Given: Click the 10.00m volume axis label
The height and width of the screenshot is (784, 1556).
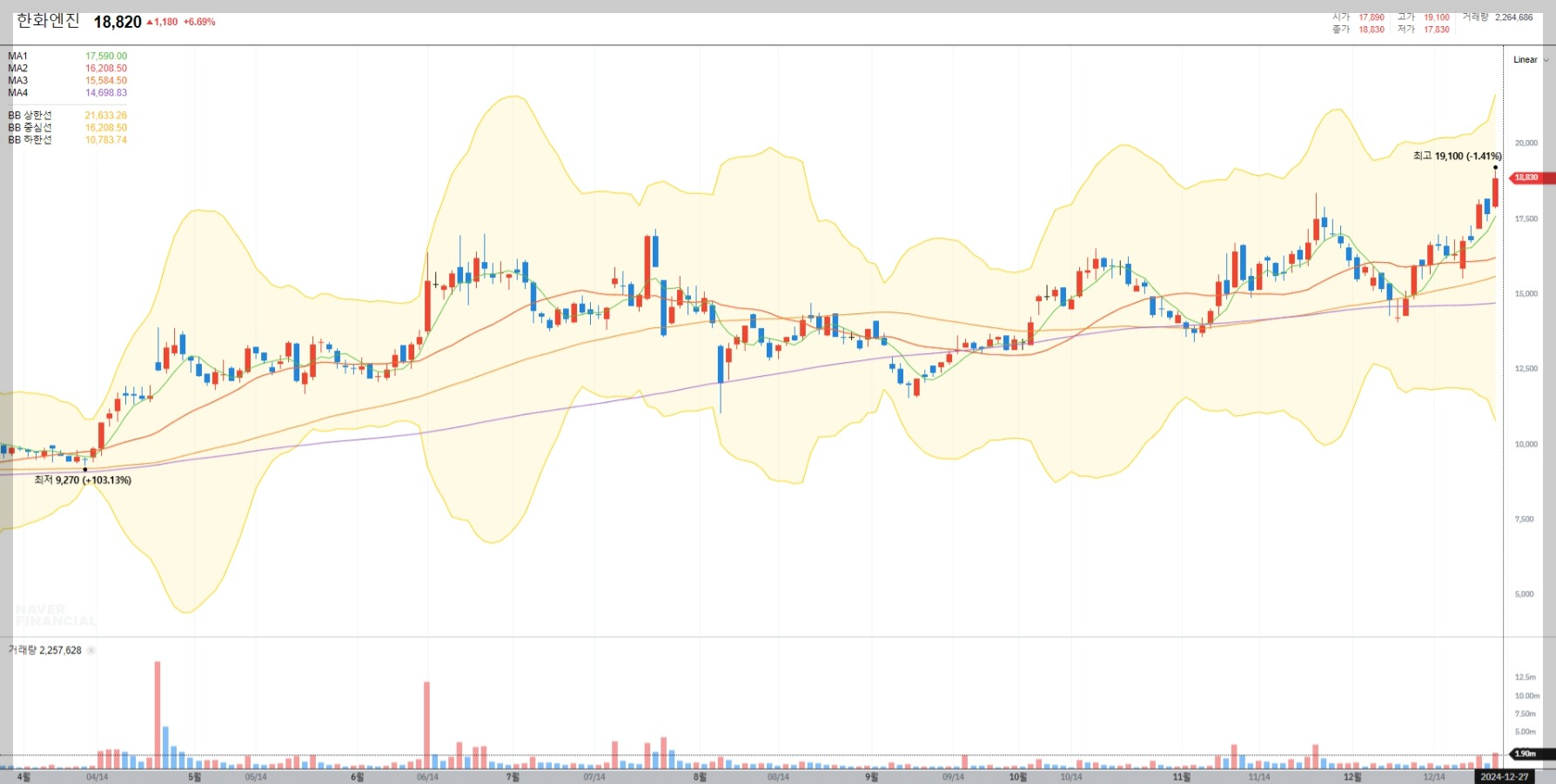Looking at the screenshot, I should tap(1527, 695).
